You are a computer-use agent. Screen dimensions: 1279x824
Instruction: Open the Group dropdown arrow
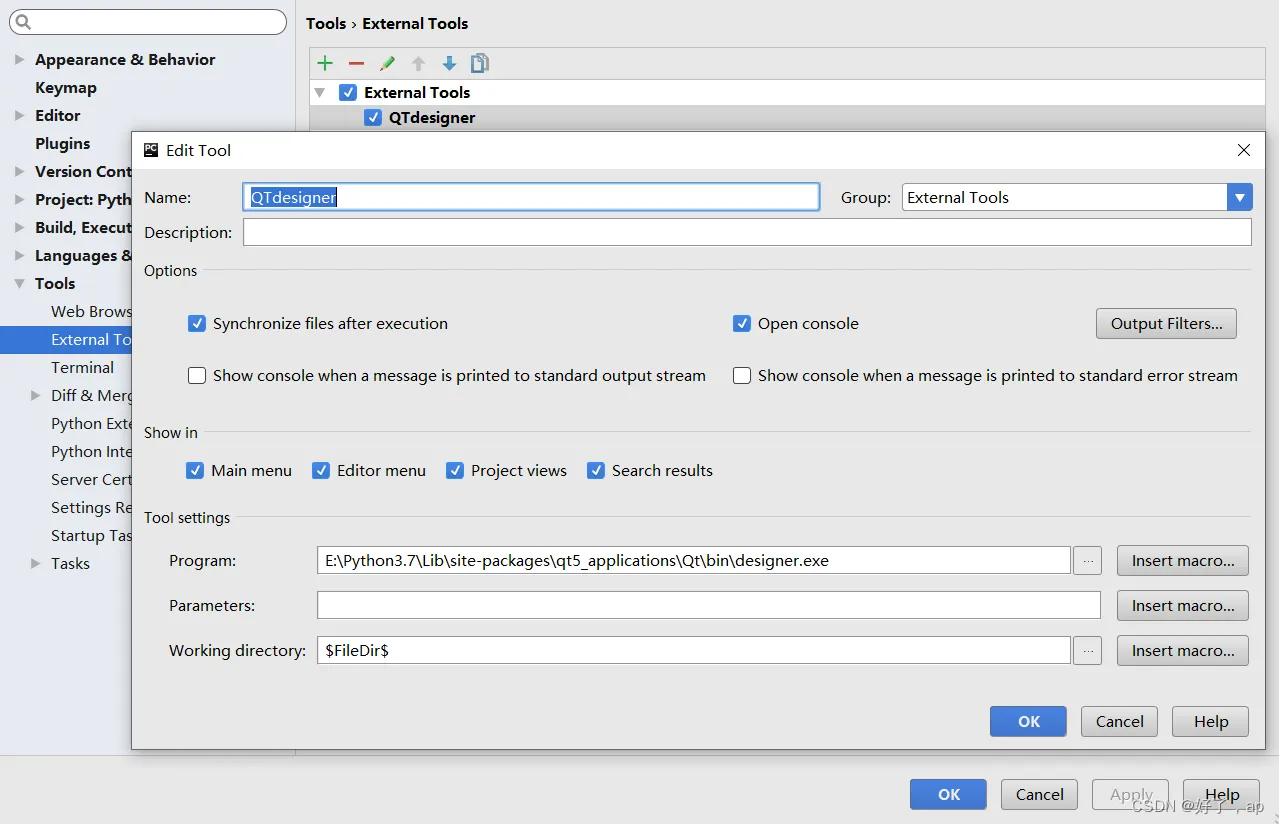pyautogui.click(x=1240, y=198)
